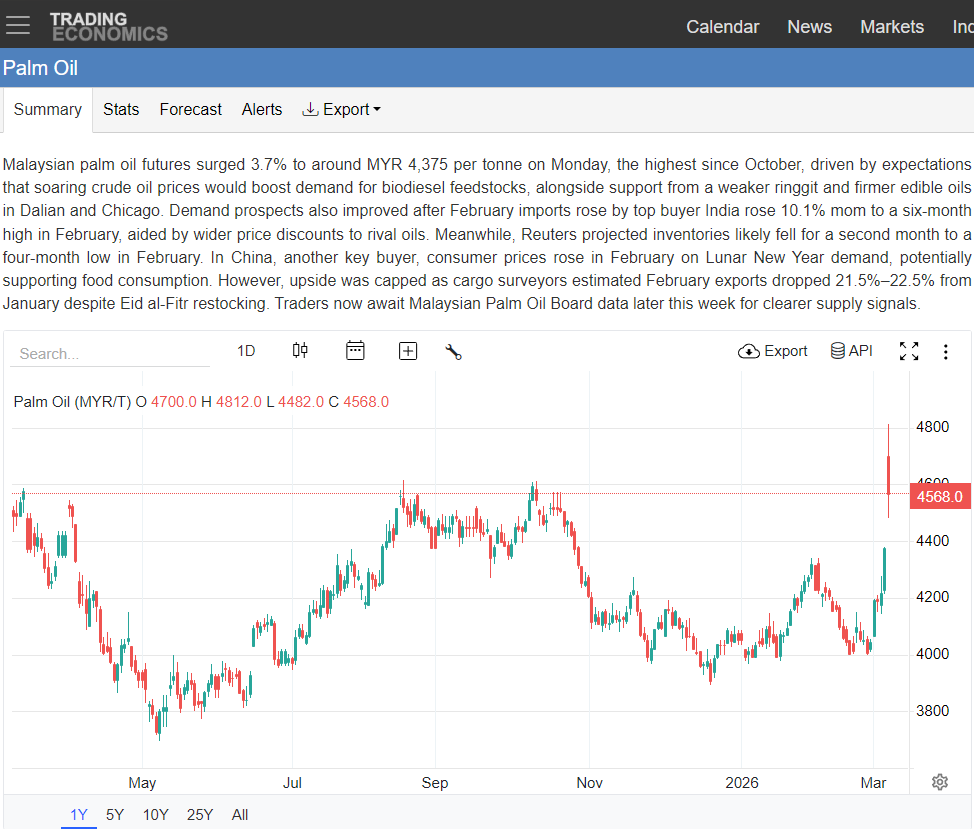Select the All time range

coord(240,815)
